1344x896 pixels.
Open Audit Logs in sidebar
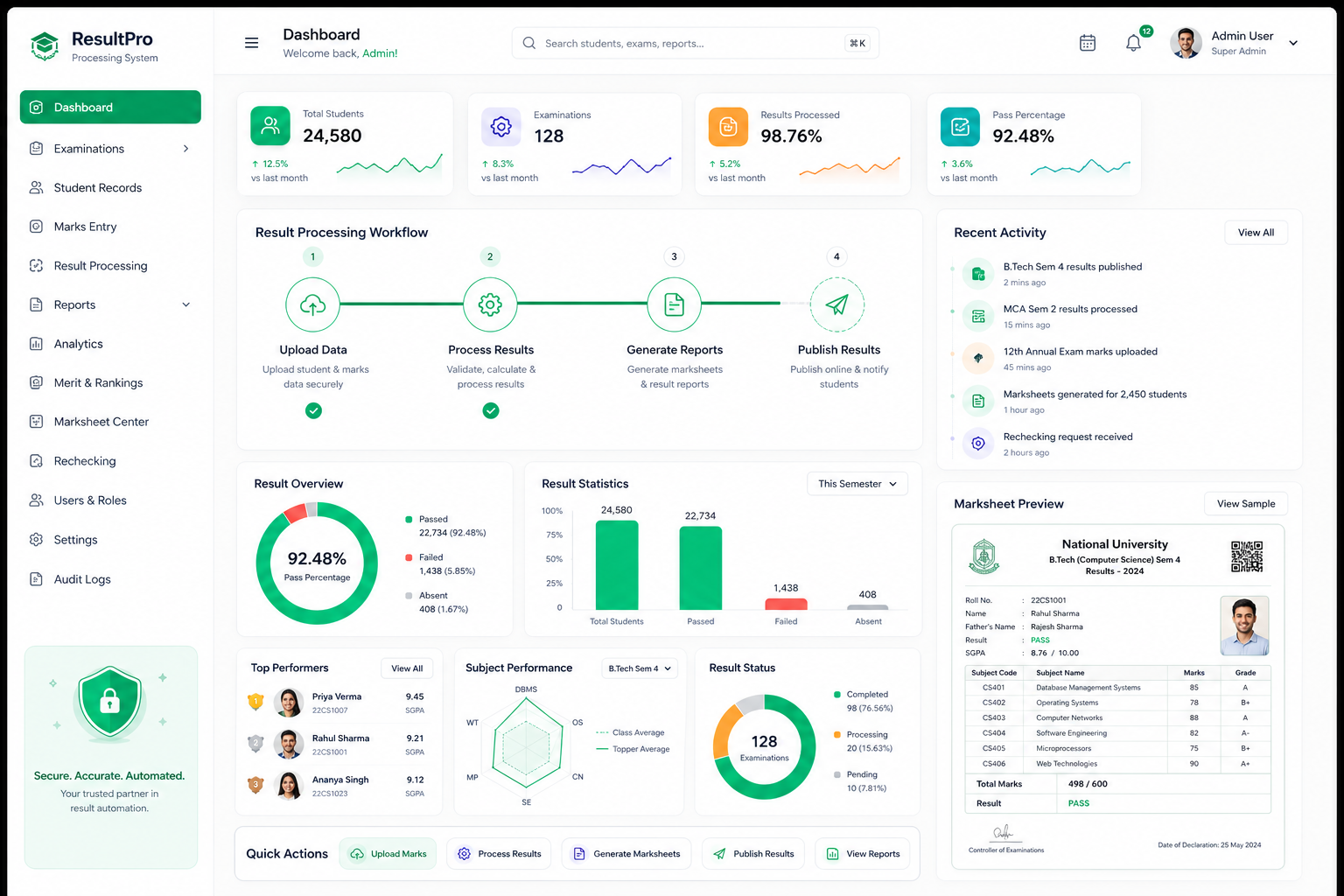(x=110, y=579)
